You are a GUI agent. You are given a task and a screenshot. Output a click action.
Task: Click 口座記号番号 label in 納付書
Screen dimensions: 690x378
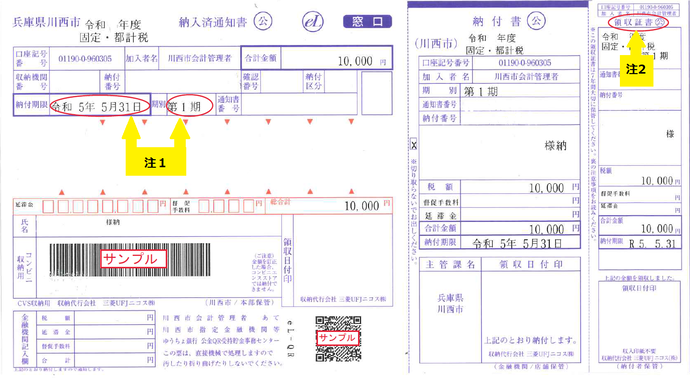[x=445, y=63]
